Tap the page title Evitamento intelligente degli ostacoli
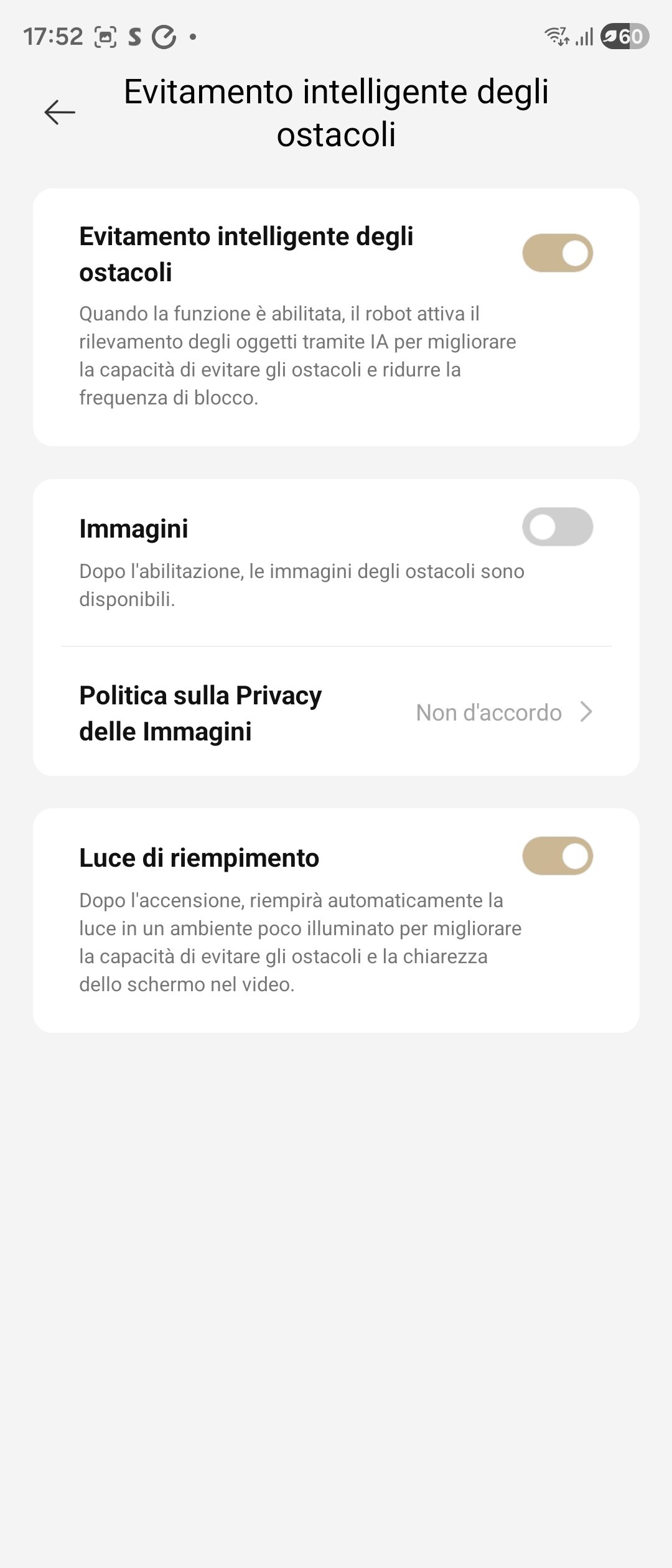 336,113
